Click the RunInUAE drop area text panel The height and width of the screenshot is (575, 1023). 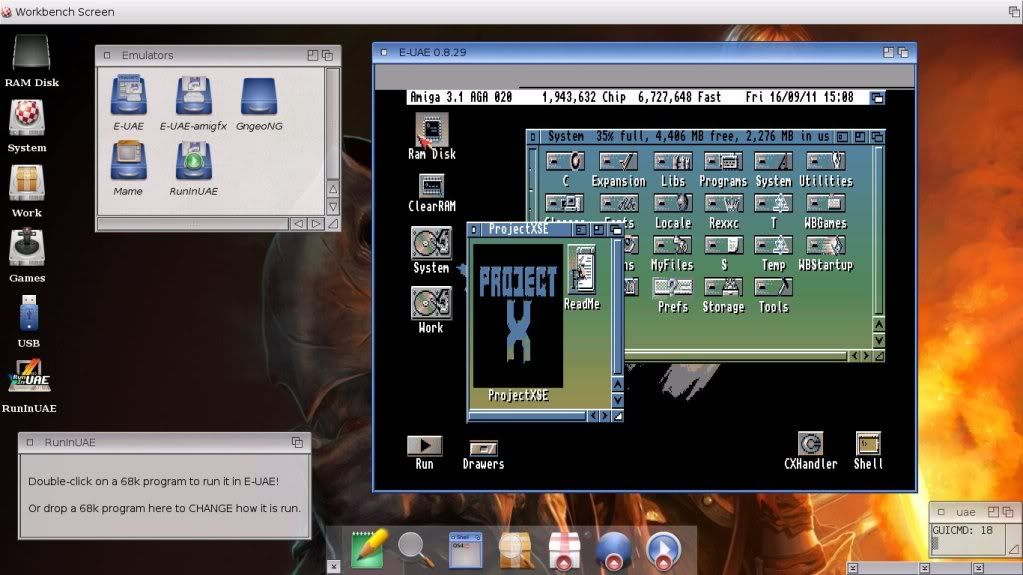tap(164, 495)
